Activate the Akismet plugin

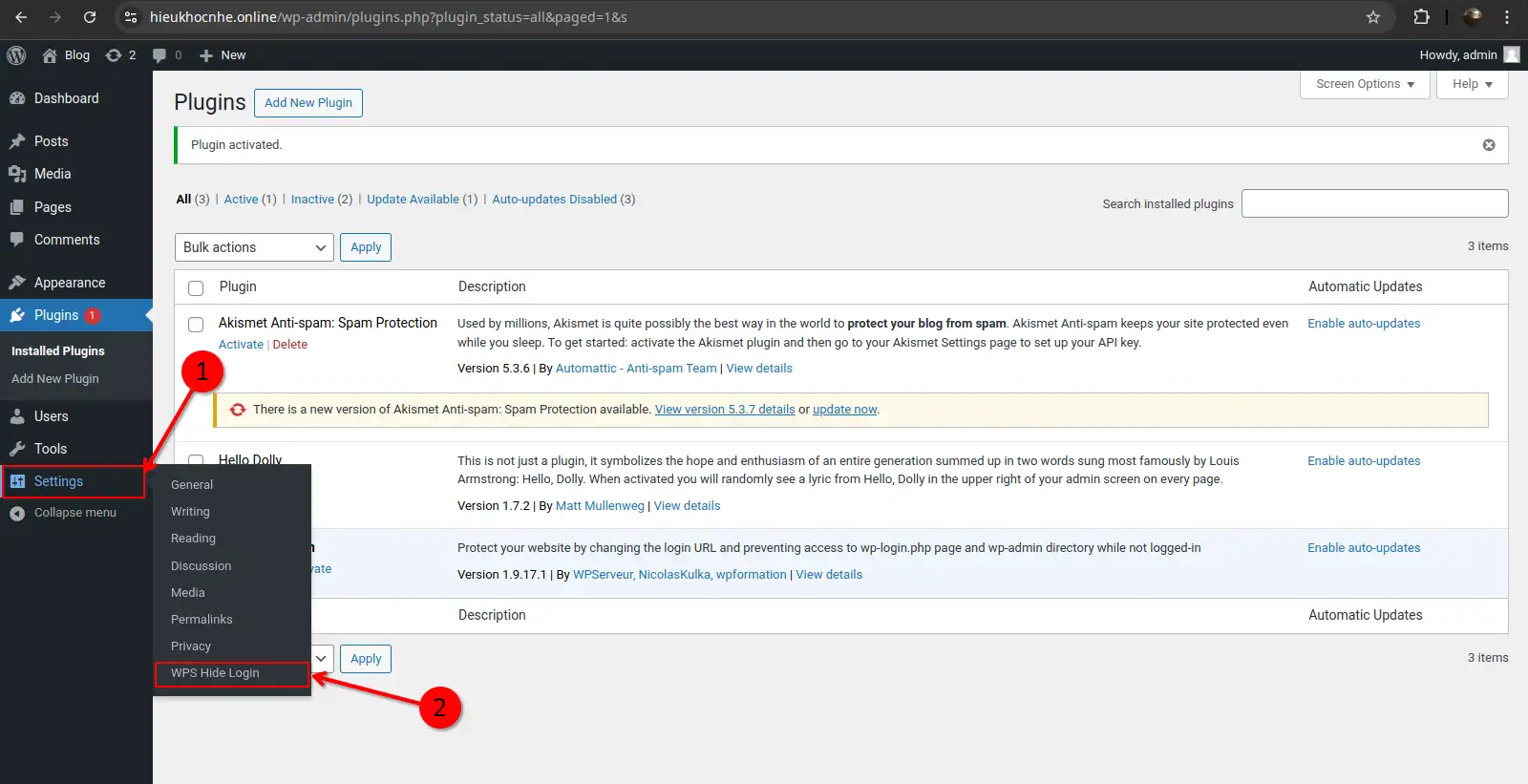point(241,345)
